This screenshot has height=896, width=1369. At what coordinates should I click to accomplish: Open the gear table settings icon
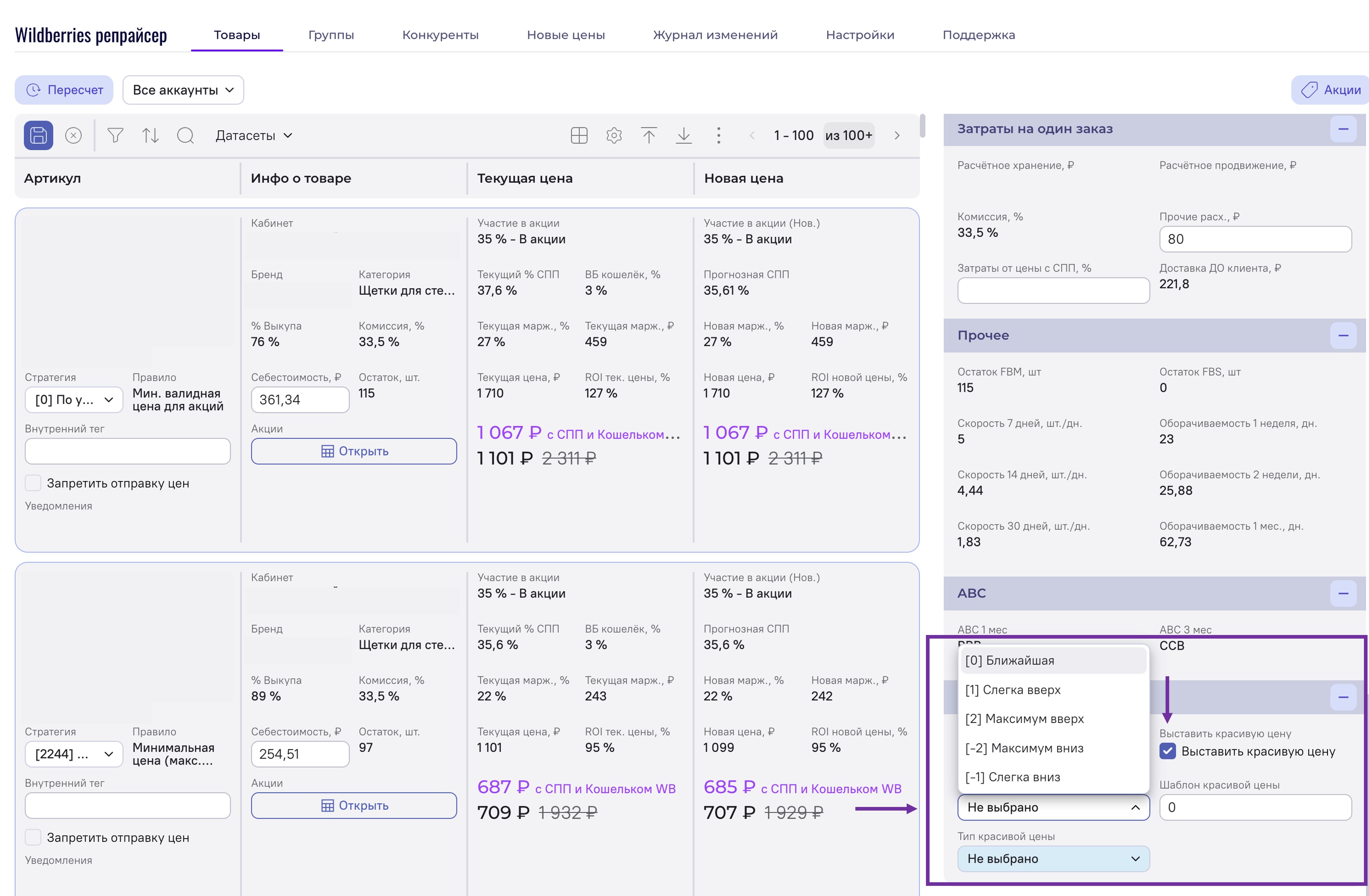pyautogui.click(x=614, y=136)
